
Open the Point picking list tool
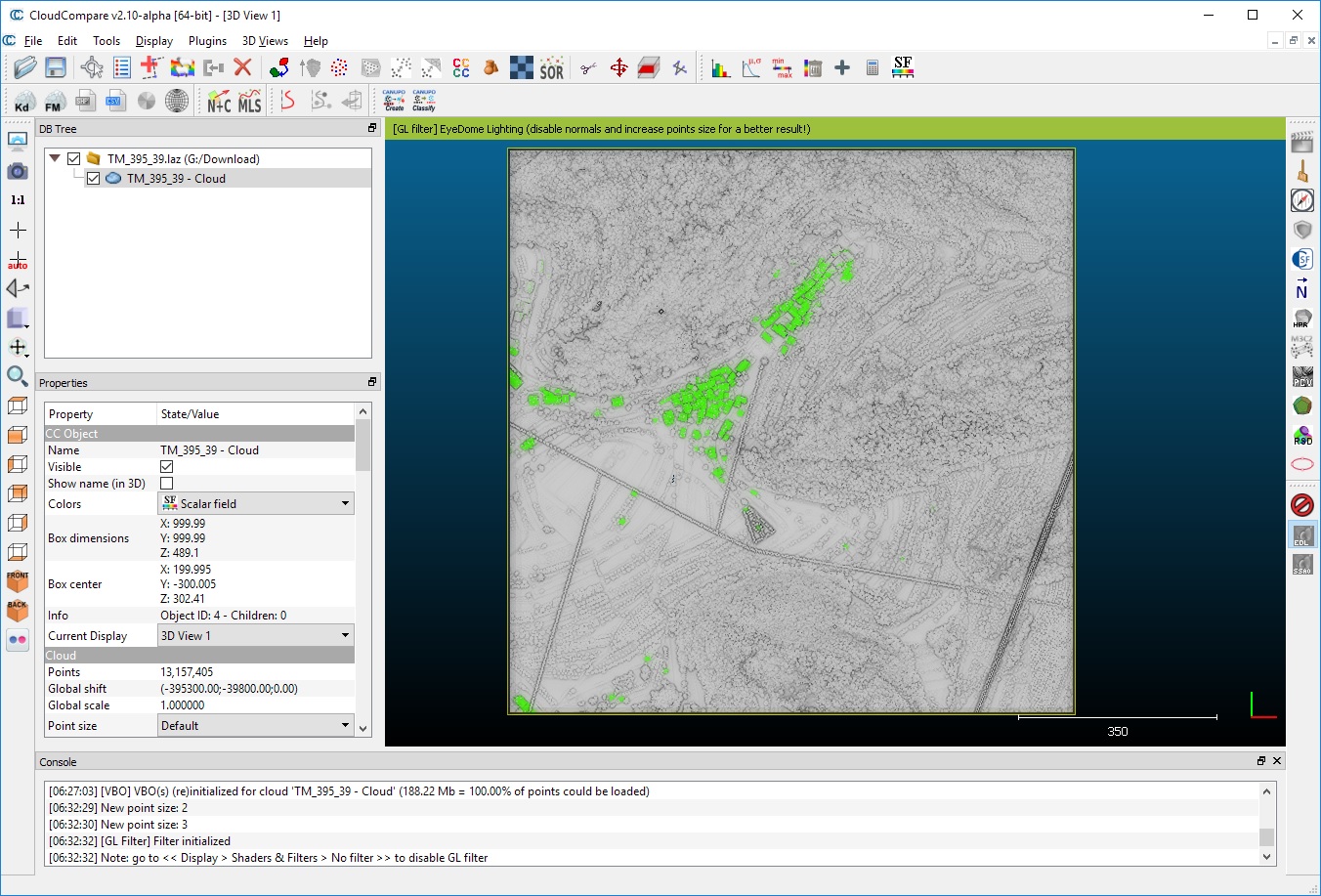122,67
